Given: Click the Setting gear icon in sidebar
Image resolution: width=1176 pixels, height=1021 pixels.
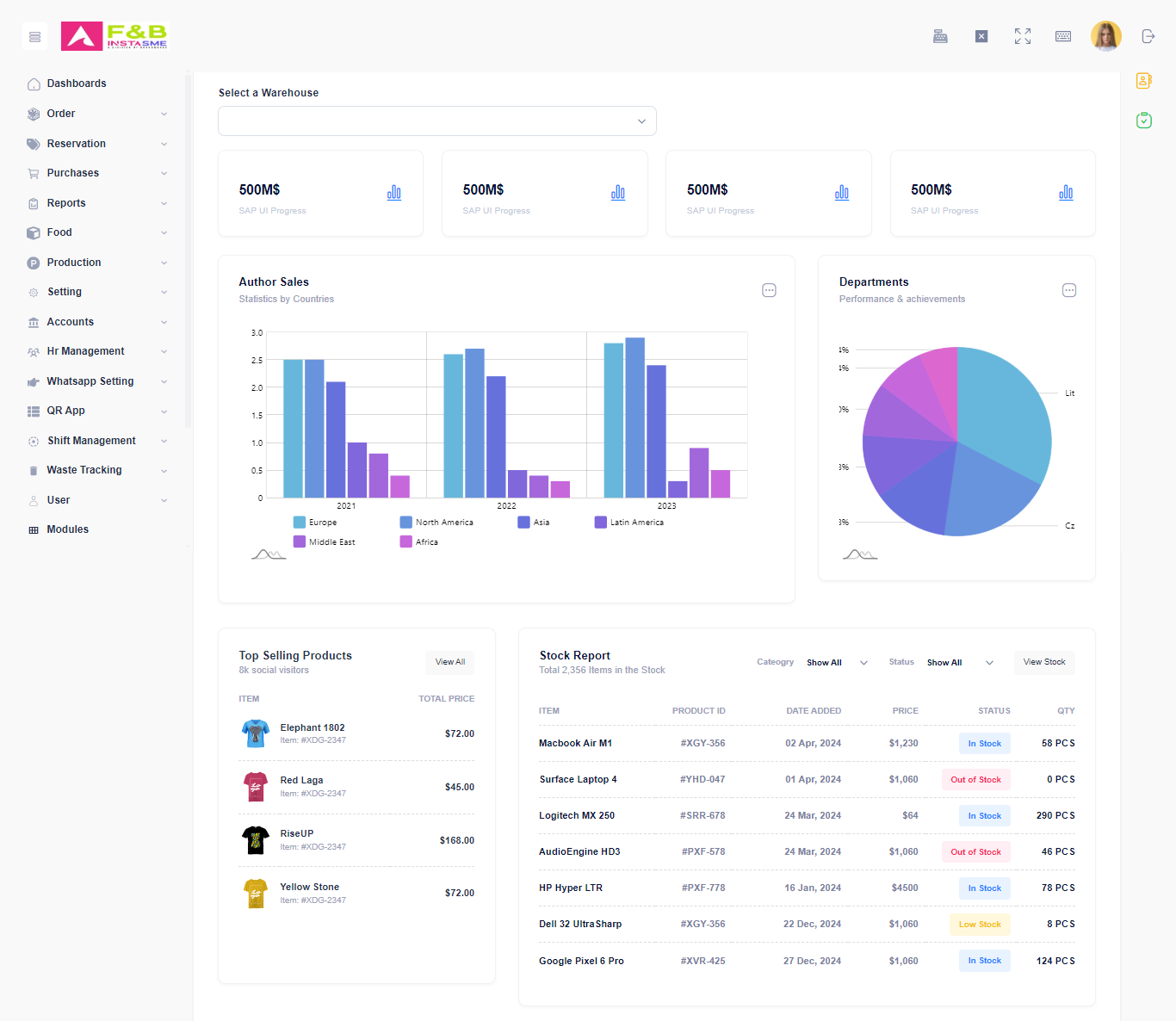Looking at the screenshot, I should coord(34,293).
